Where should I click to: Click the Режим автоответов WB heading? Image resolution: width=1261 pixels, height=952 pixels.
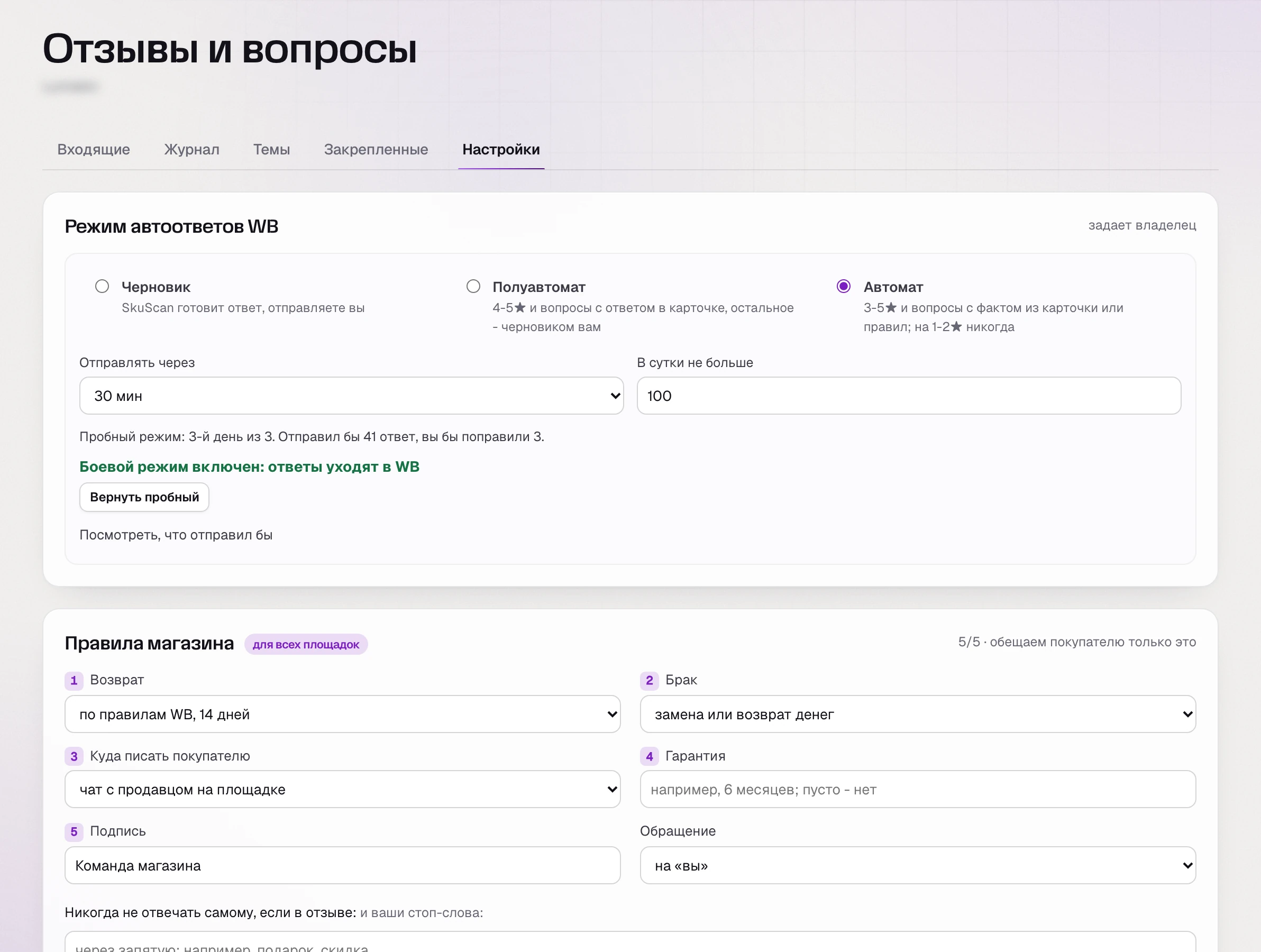[171, 226]
